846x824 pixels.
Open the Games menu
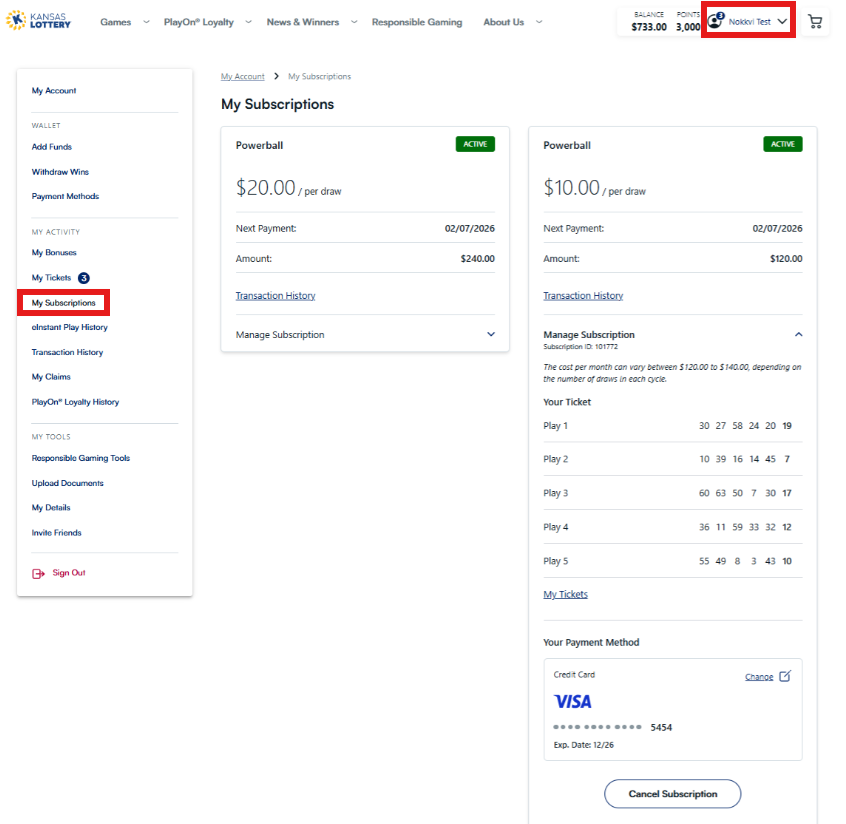pyautogui.click(x=115, y=22)
